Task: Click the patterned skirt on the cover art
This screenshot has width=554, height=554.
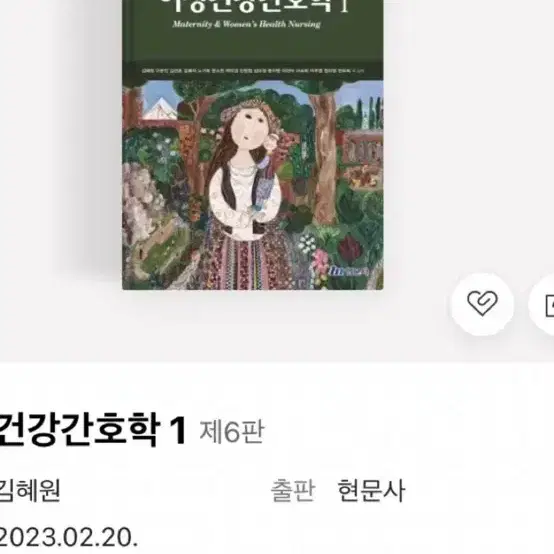Action: click(x=247, y=263)
